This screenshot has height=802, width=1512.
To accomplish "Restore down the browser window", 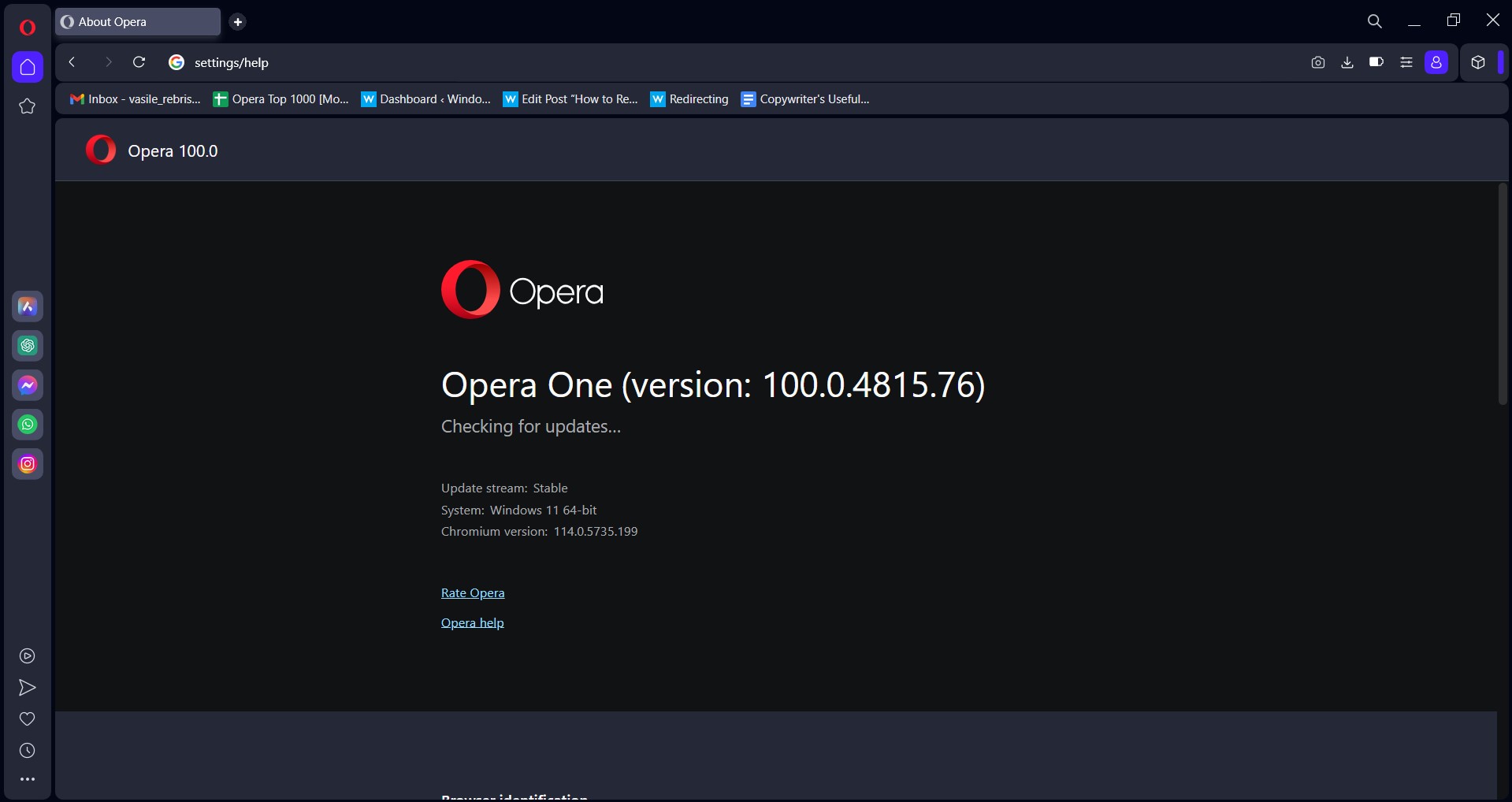I will 1454,20.
